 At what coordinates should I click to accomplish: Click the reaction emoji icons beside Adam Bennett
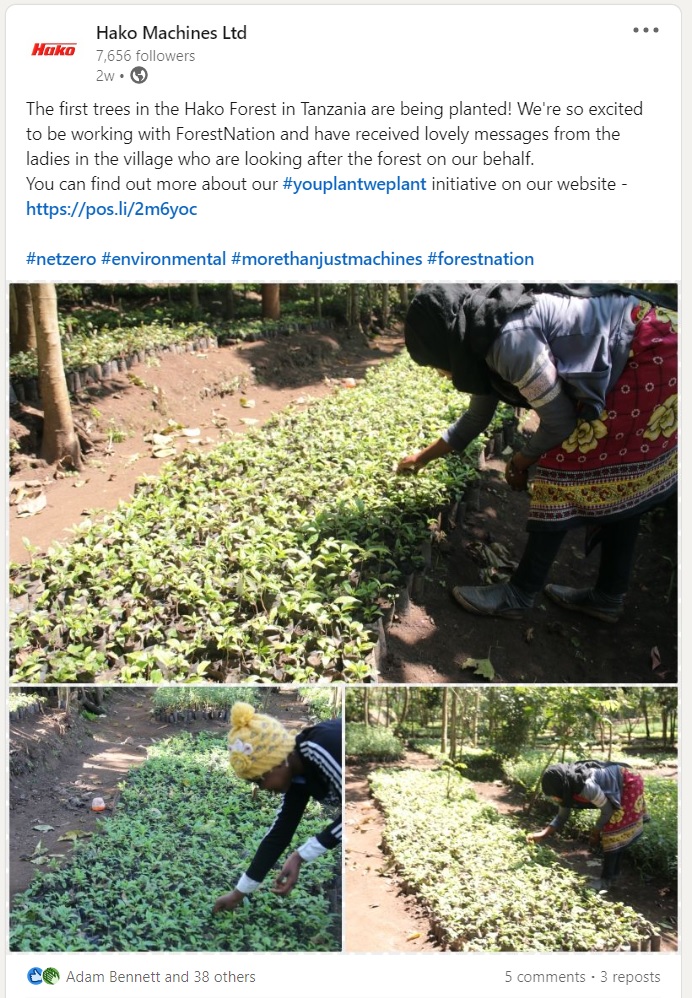[43, 976]
